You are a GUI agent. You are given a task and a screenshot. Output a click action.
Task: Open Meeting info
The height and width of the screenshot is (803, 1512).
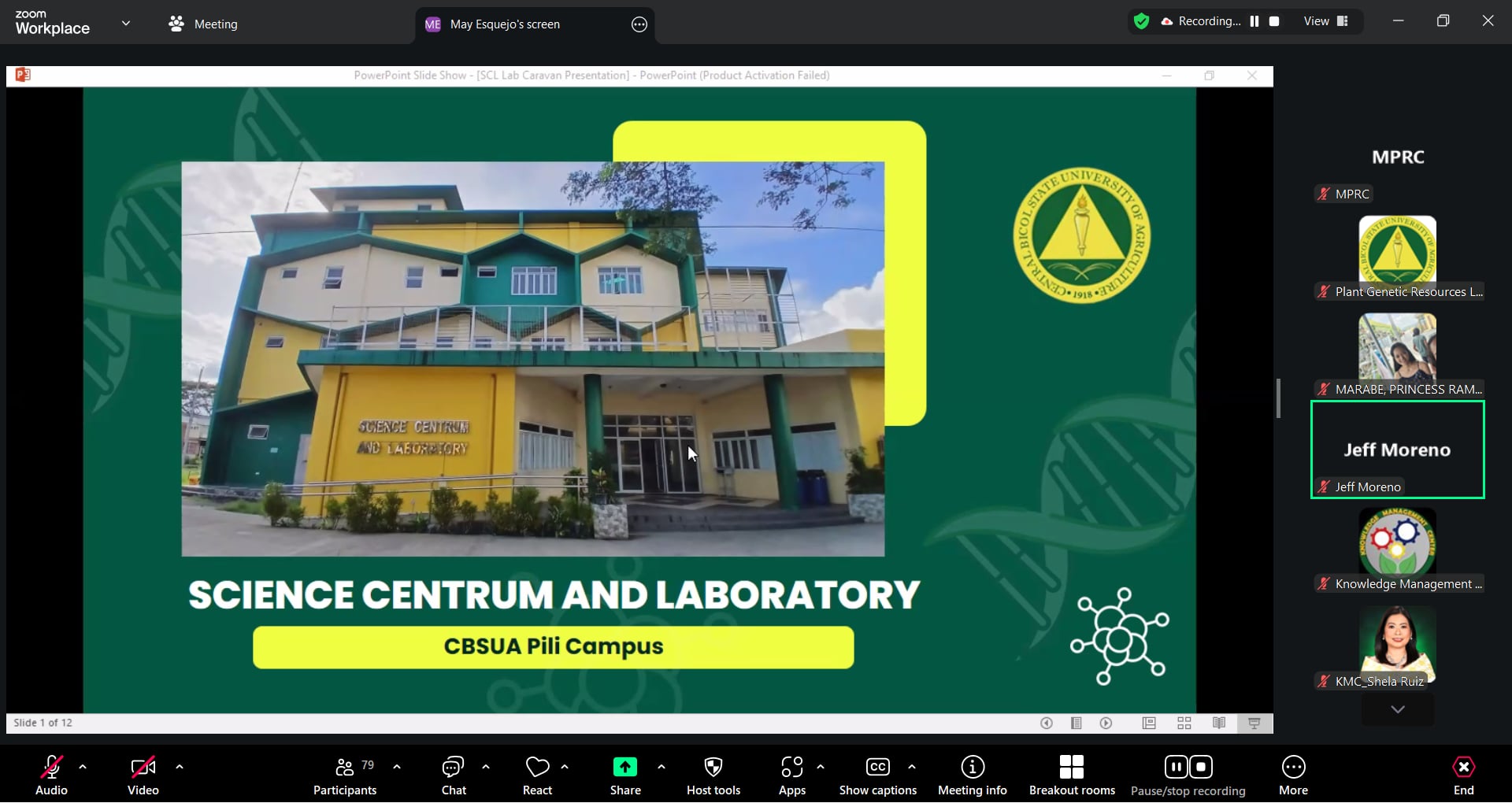[972, 775]
